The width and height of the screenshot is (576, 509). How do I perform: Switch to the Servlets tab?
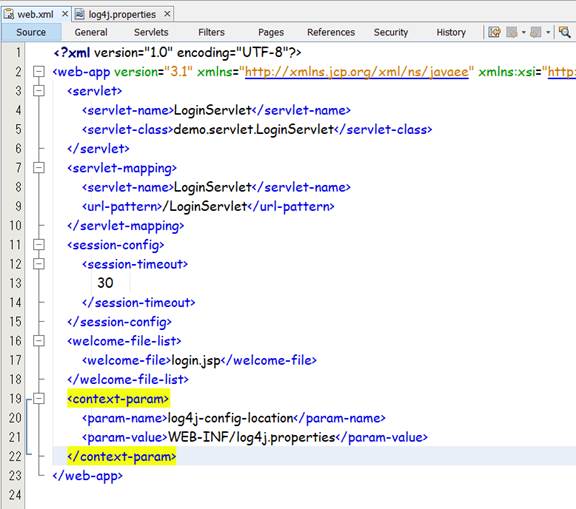[151, 32]
